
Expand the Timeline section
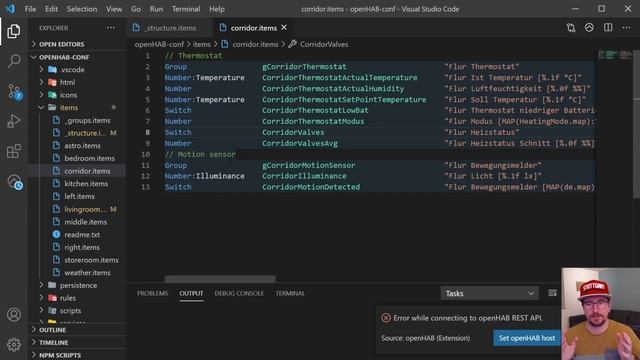click(78, 342)
